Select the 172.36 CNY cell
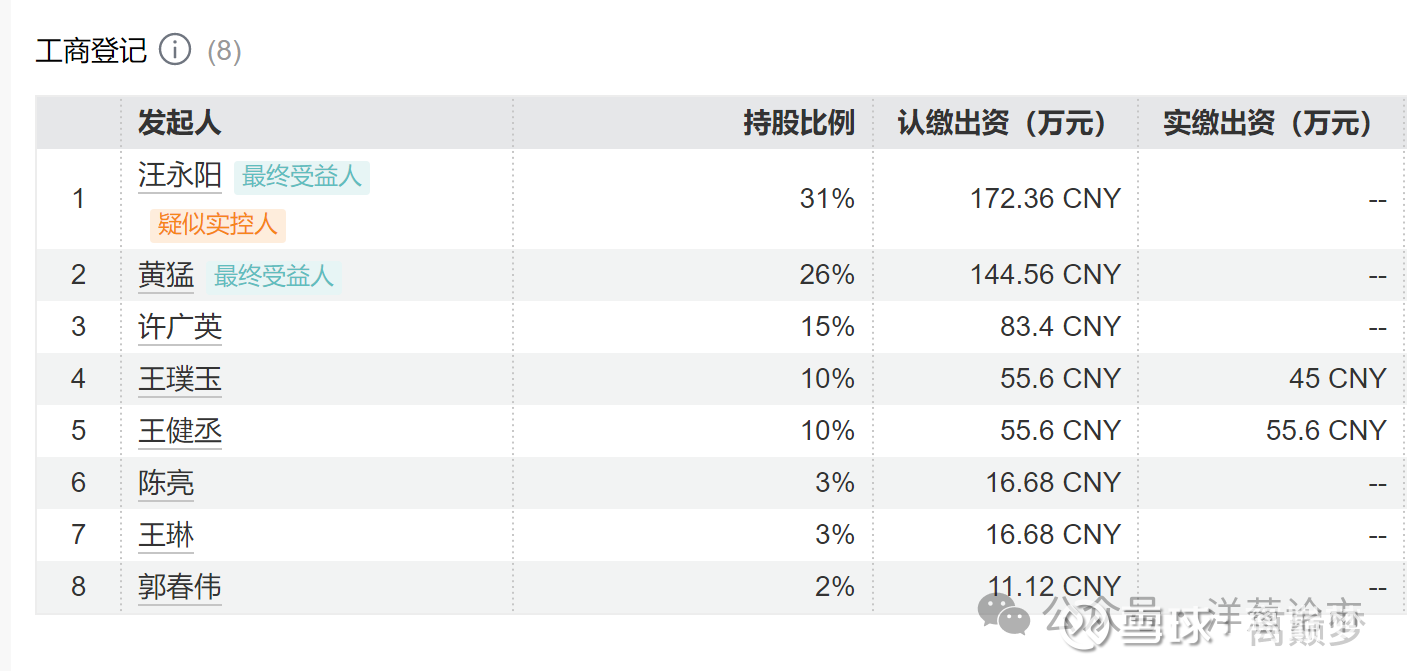The image size is (1407, 671). coord(1045,199)
